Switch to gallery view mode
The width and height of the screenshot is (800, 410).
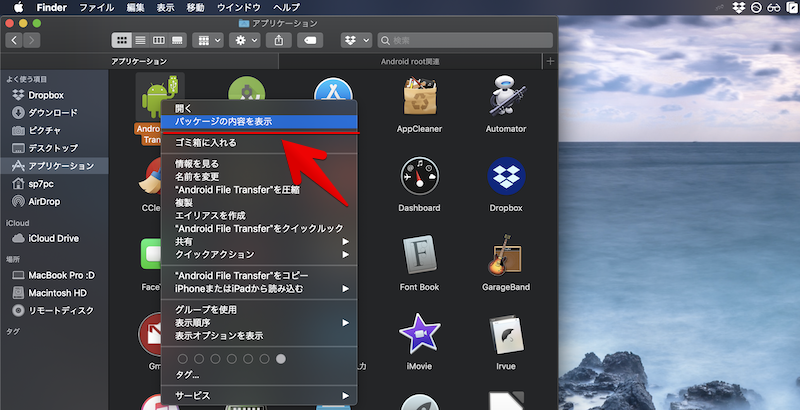[x=177, y=40]
